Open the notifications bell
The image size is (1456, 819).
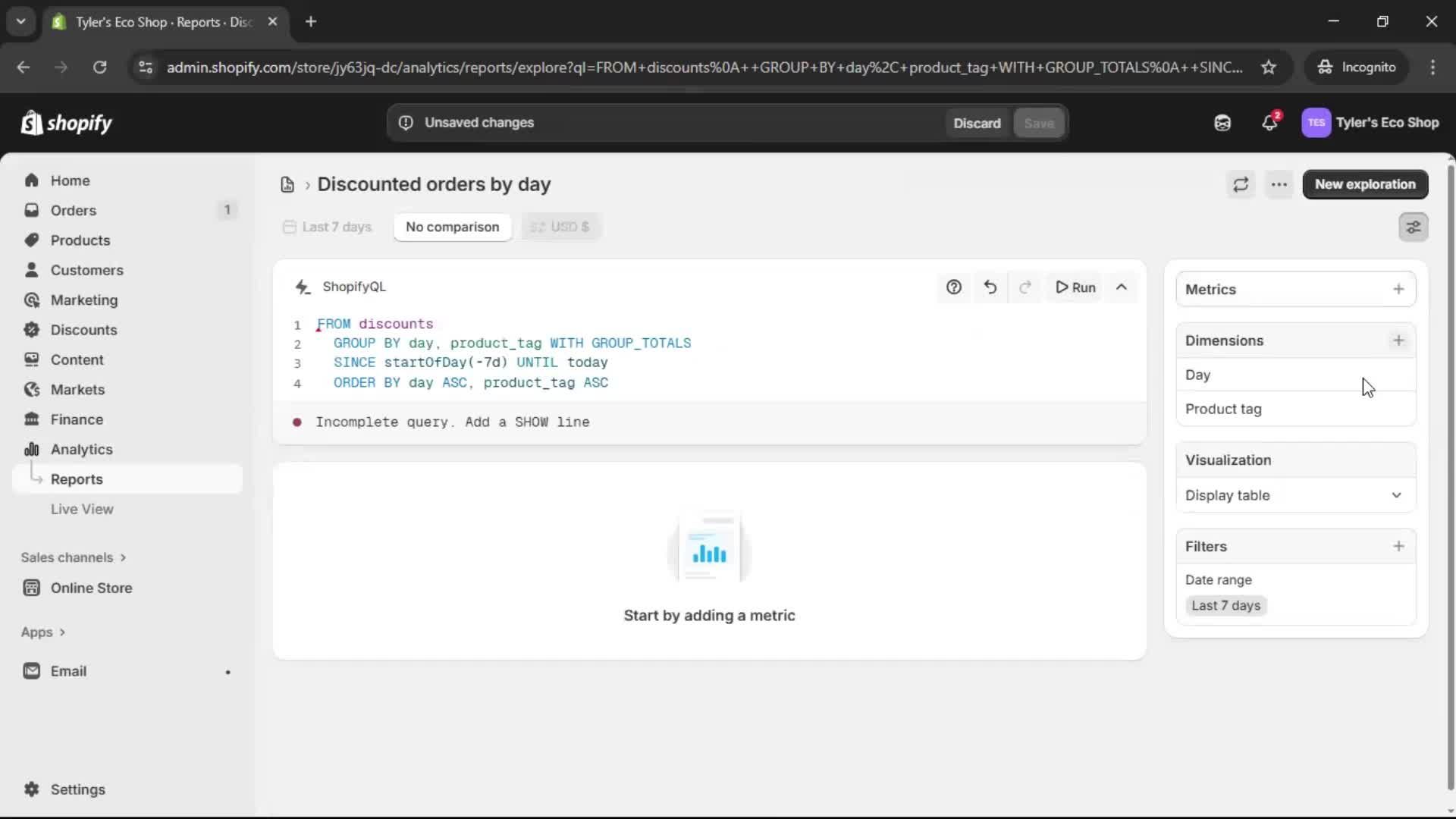point(1269,123)
